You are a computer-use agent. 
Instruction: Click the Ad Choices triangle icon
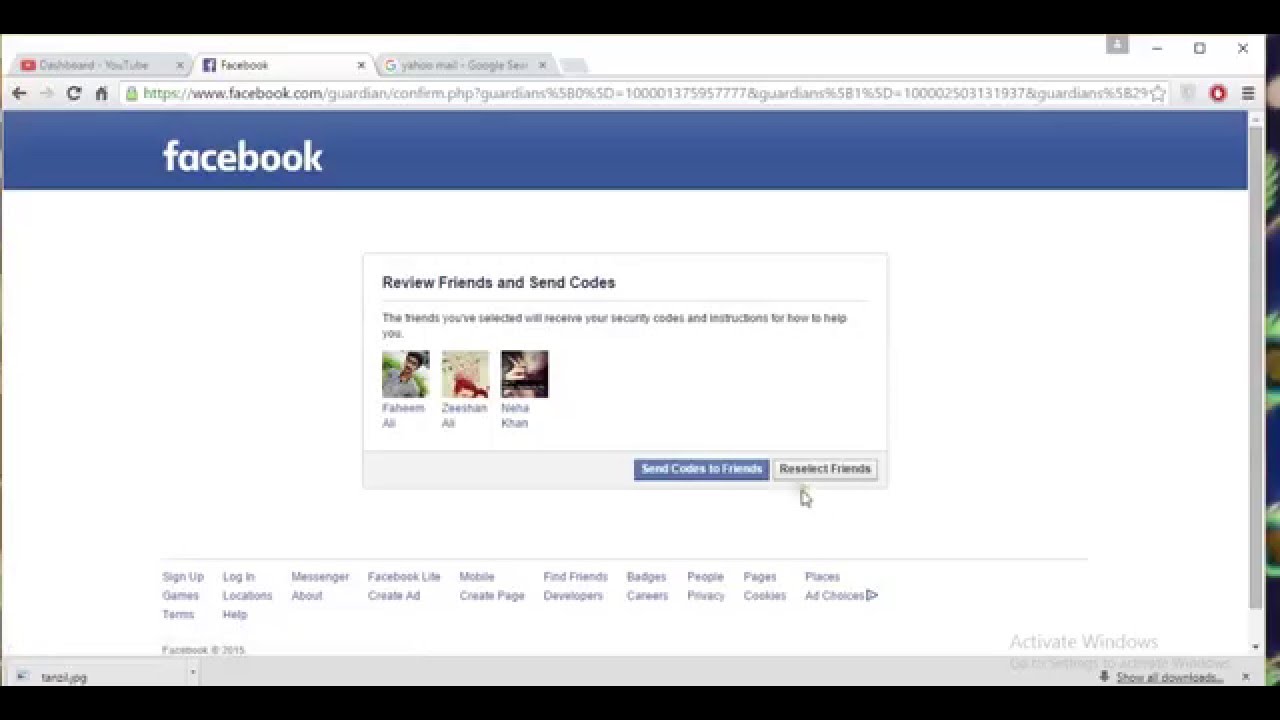872,595
